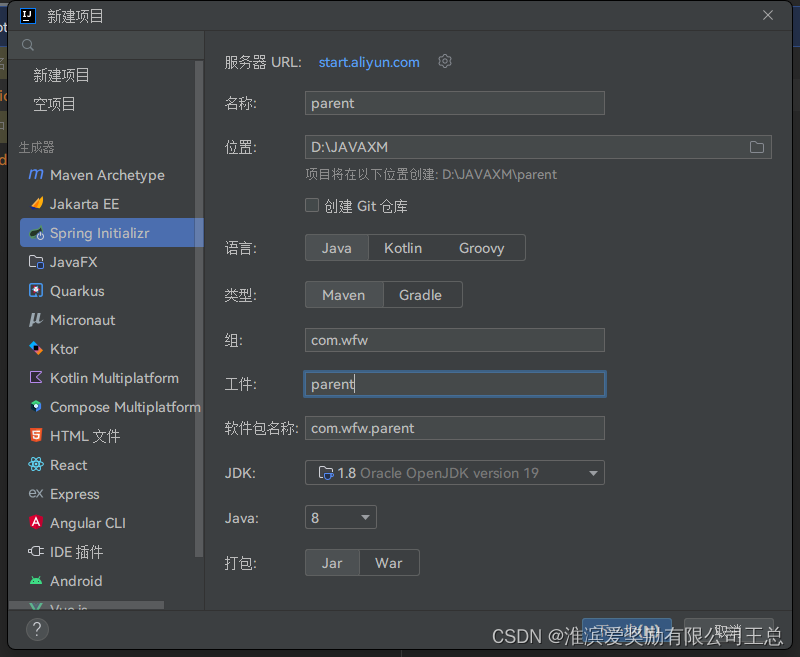This screenshot has width=800, height=657.
Task: Select Jar packaging
Action: pyautogui.click(x=332, y=563)
